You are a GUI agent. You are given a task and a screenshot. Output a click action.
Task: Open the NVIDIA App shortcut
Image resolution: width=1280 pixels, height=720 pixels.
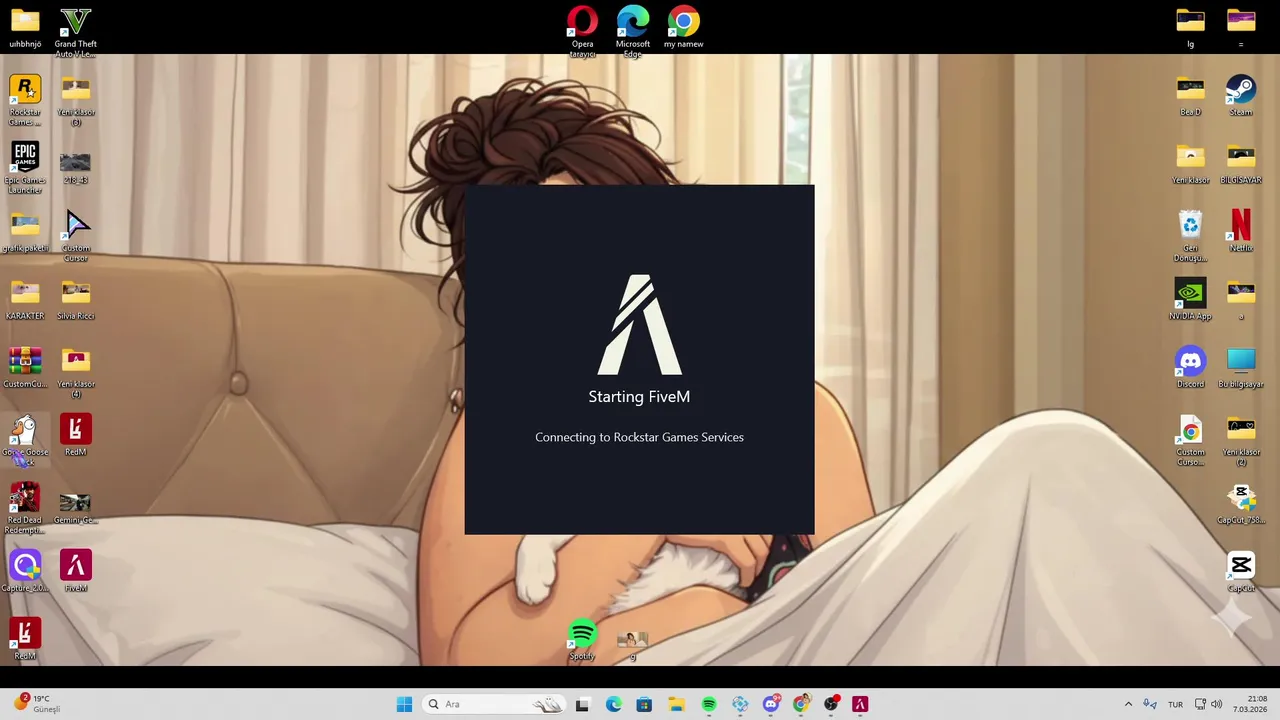pyautogui.click(x=1190, y=300)
